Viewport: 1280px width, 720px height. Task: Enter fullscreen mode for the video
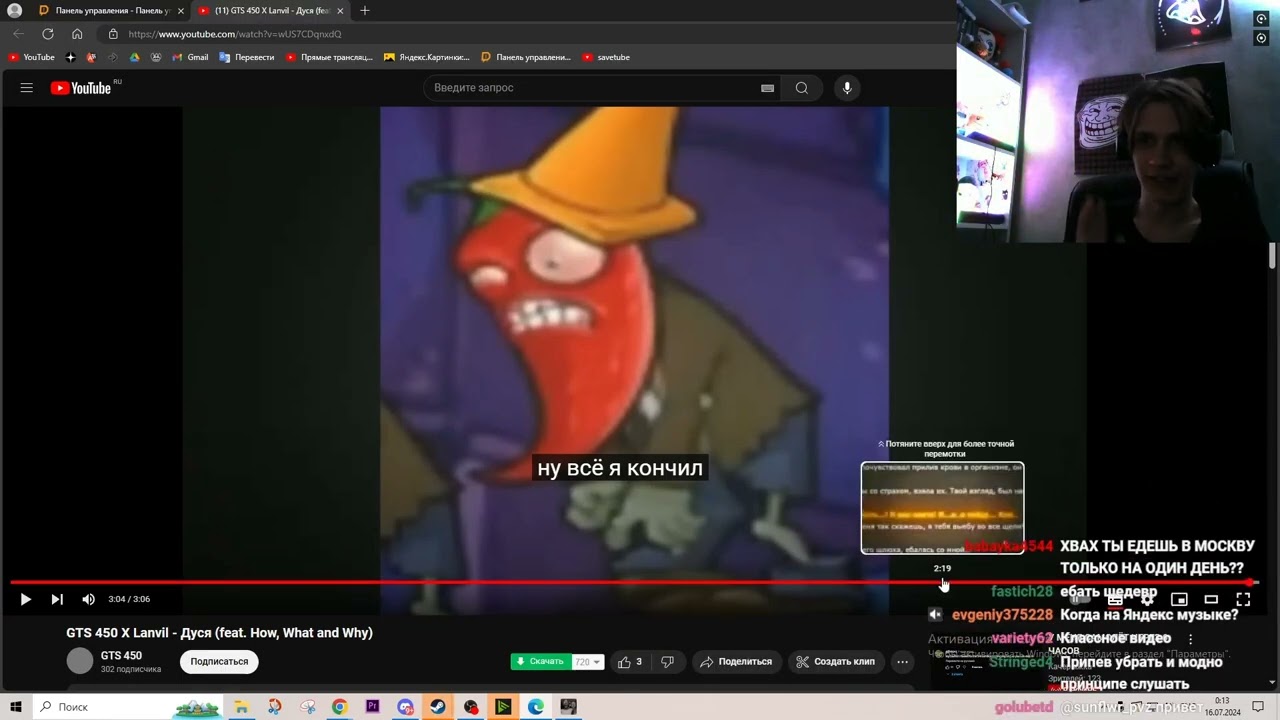click(x=1243, y=599)
